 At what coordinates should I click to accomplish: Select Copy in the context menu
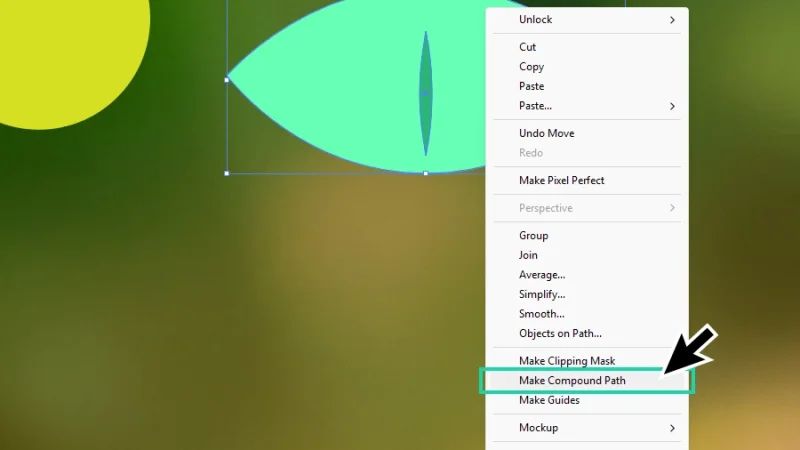tap(531, 67)
